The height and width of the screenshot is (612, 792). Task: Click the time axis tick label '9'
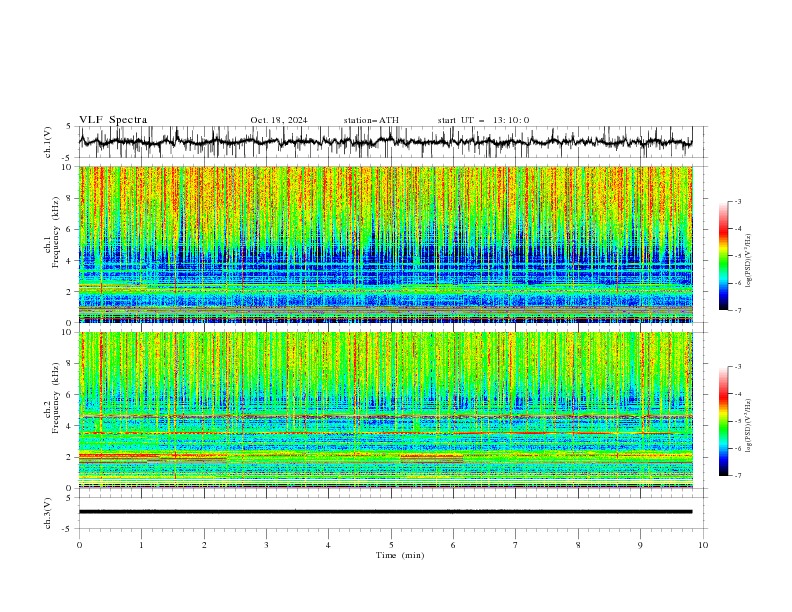point(640,545)
